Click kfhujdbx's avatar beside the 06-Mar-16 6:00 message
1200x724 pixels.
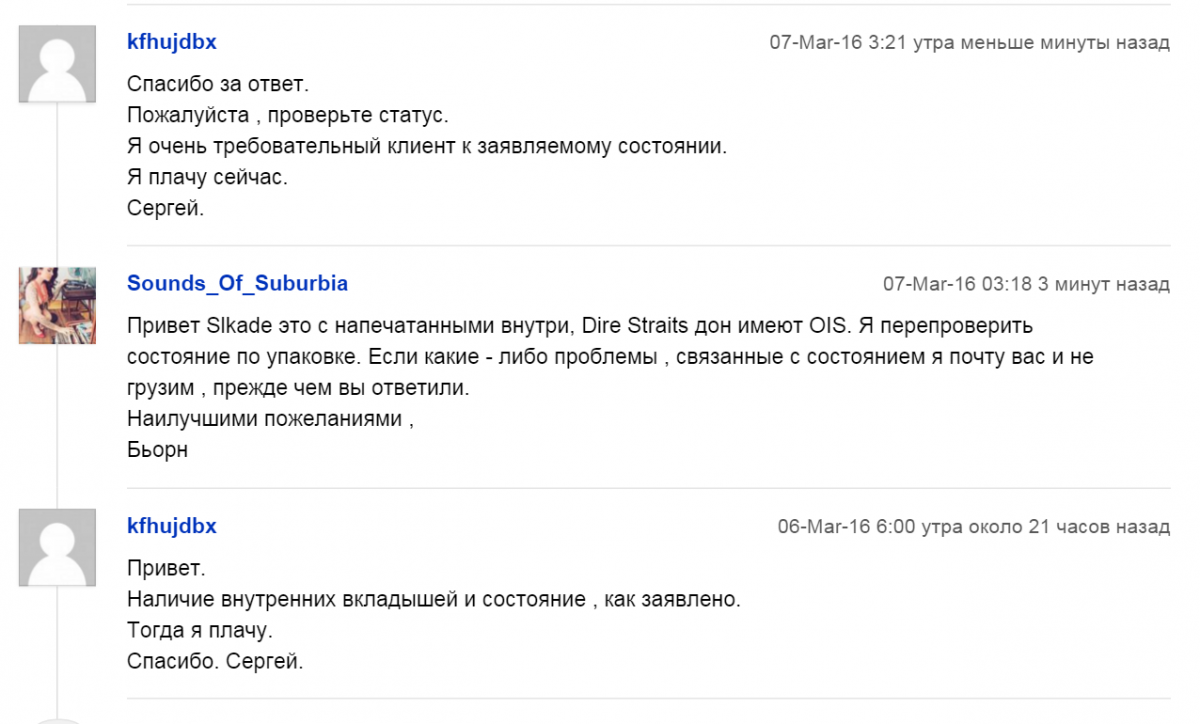[57, 547]
